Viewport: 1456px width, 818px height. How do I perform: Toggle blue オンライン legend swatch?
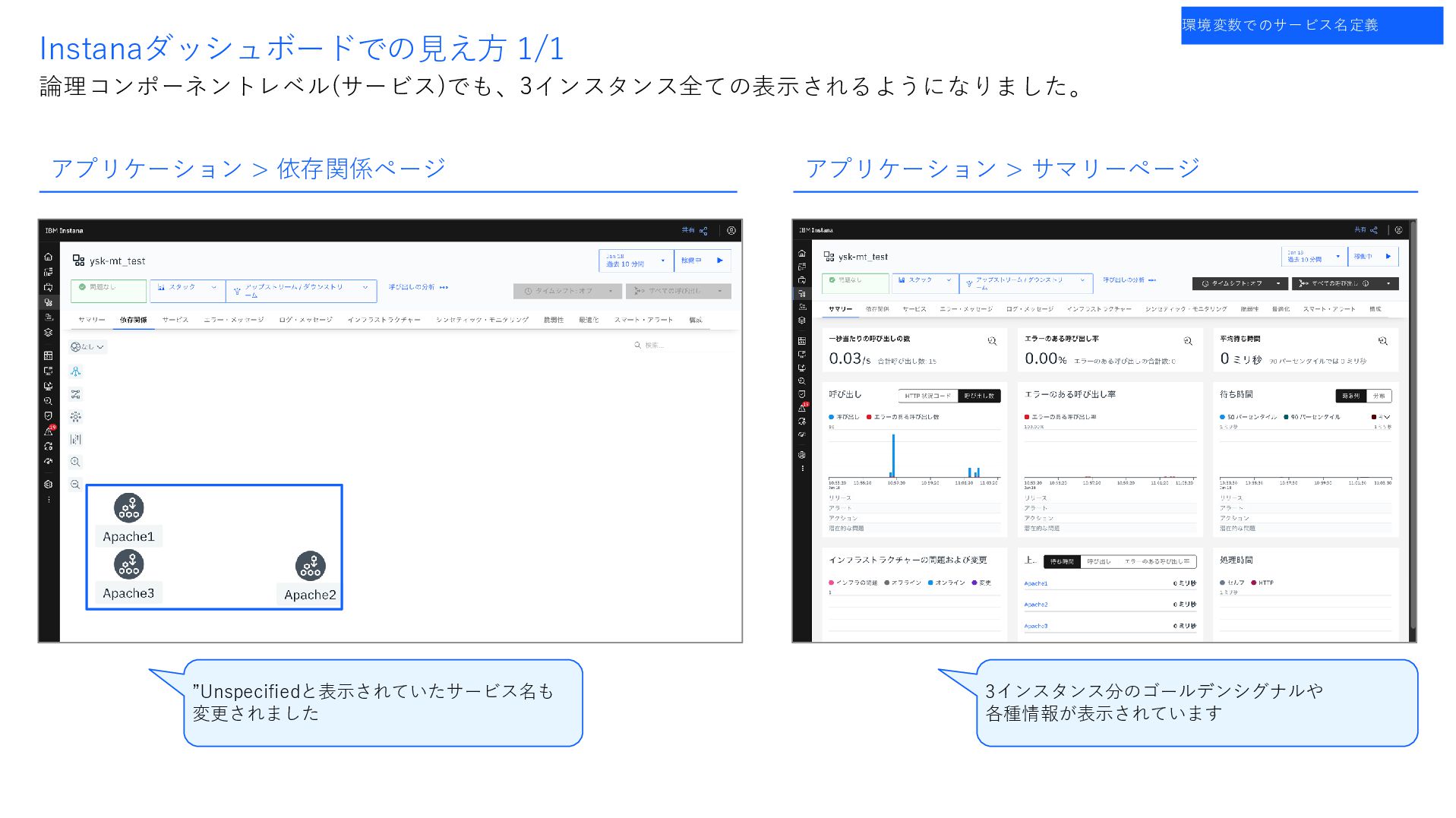tap(930, 583)
